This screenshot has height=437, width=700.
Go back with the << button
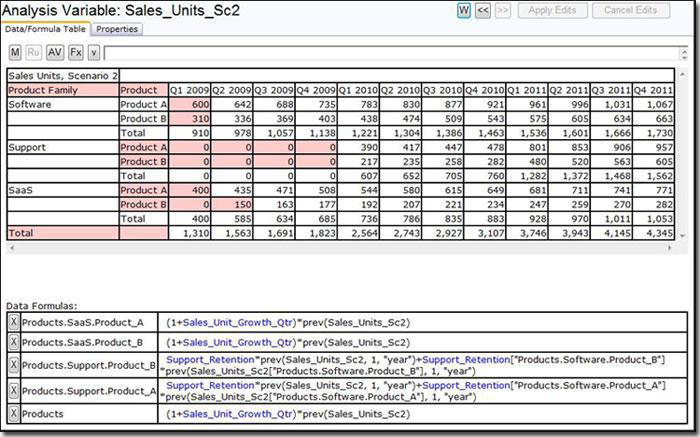(x=483, y=10)
